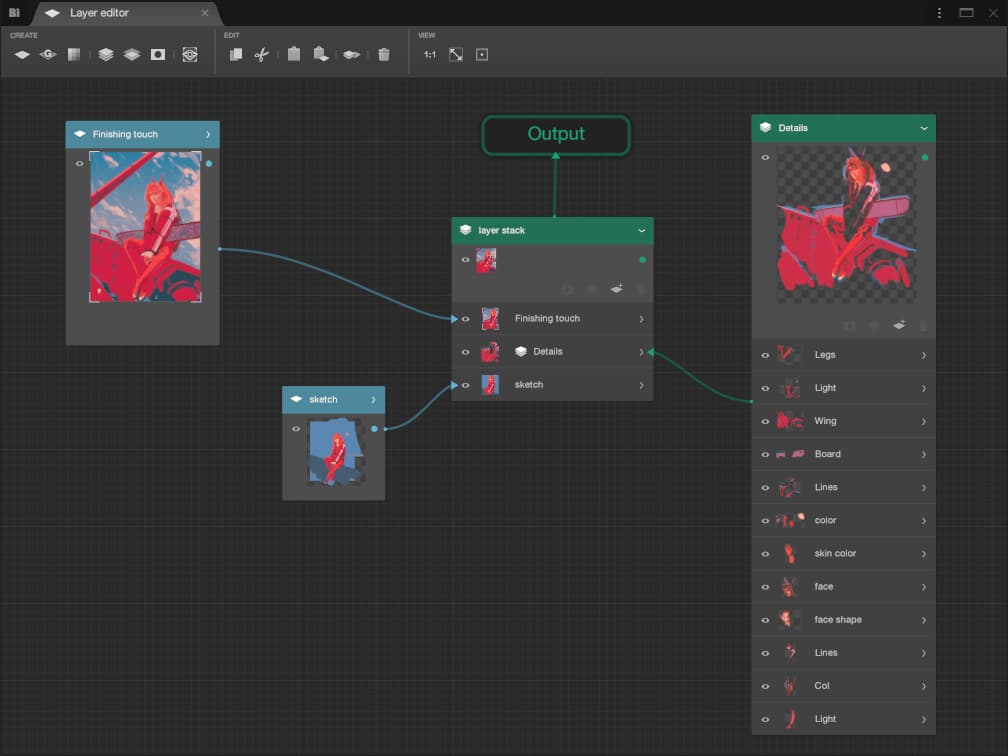Click the layers icon next to trash
The width and height of the screenshot is (1008, 756).
(x=351, y=55)
